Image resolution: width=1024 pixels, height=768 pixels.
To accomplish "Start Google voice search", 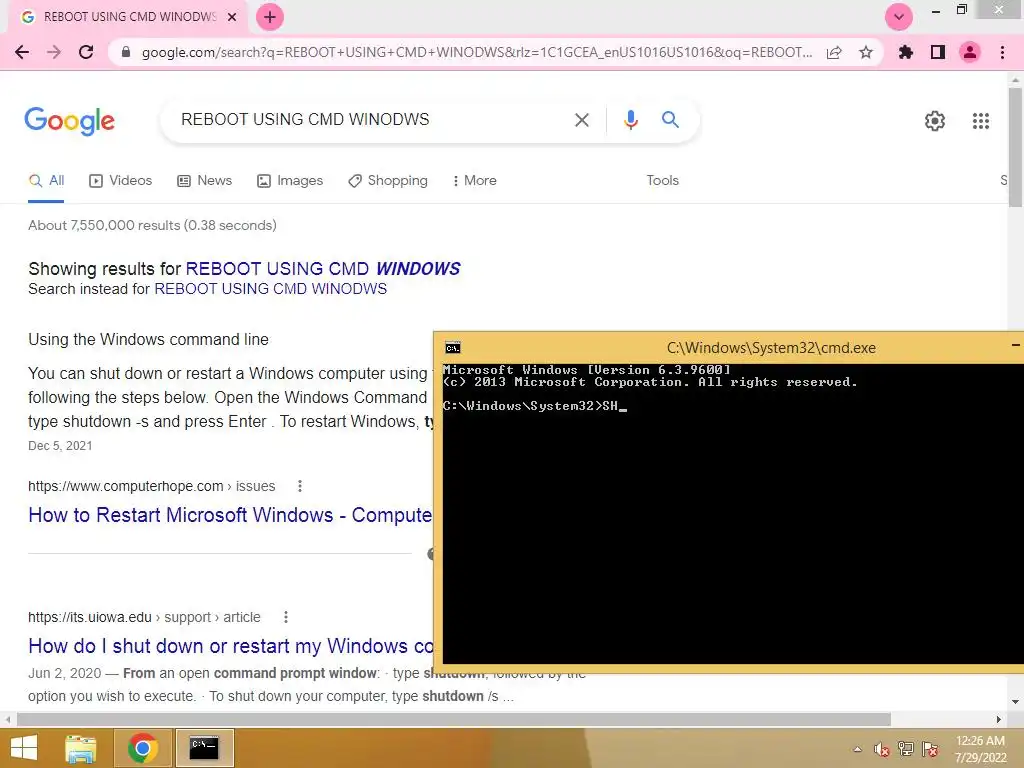I will tap(630, 120).
